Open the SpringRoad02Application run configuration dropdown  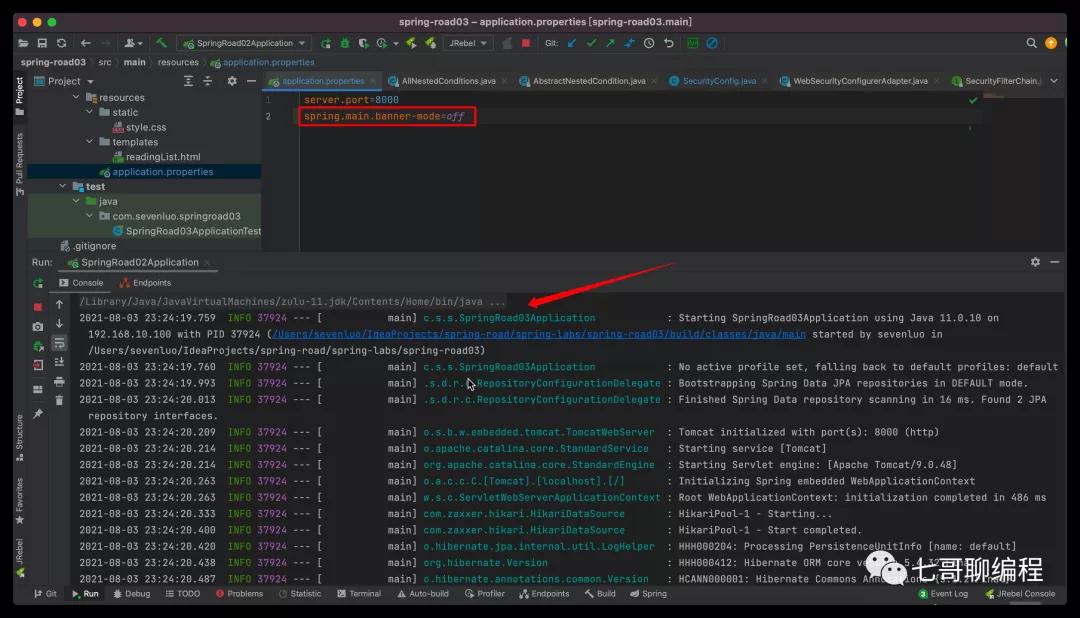point(245,43)
